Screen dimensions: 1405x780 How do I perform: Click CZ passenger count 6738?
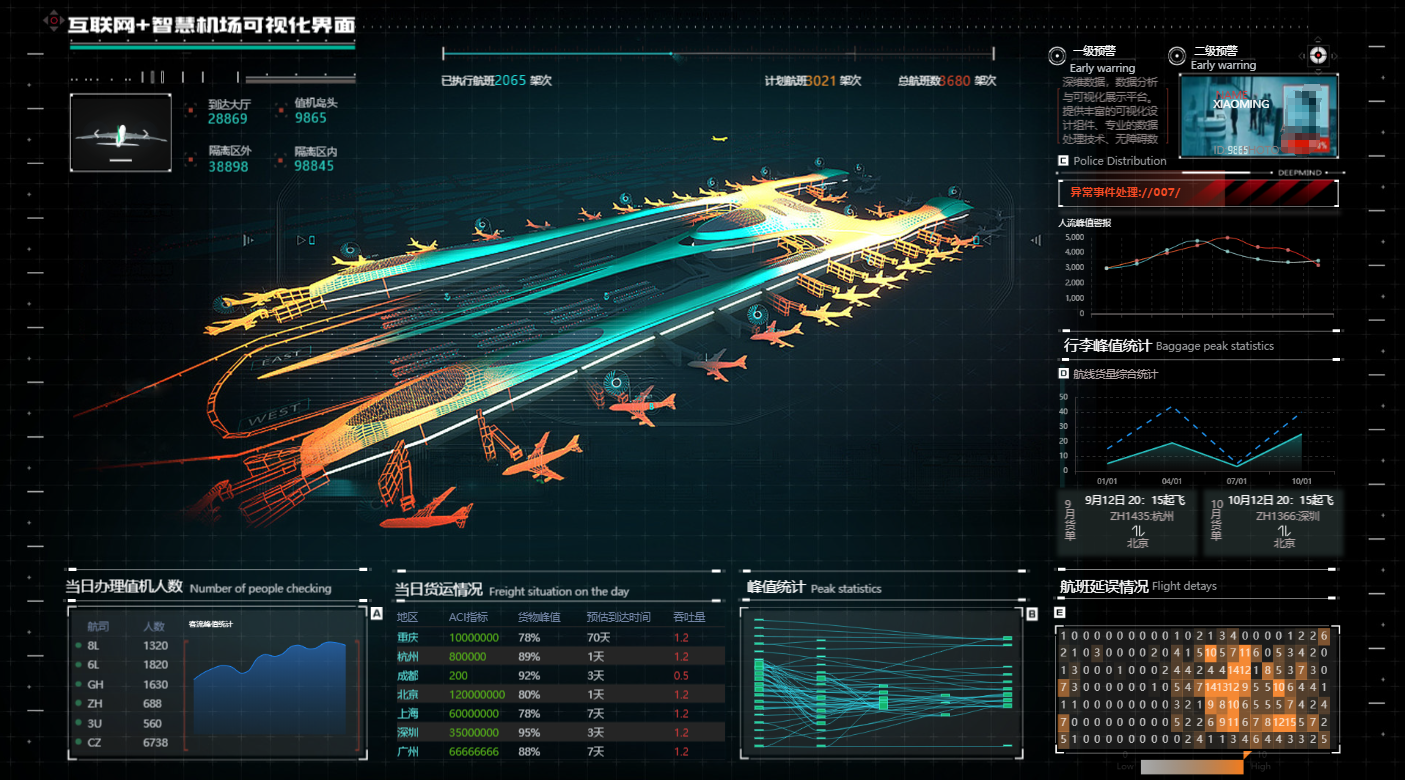click(156, 743)
